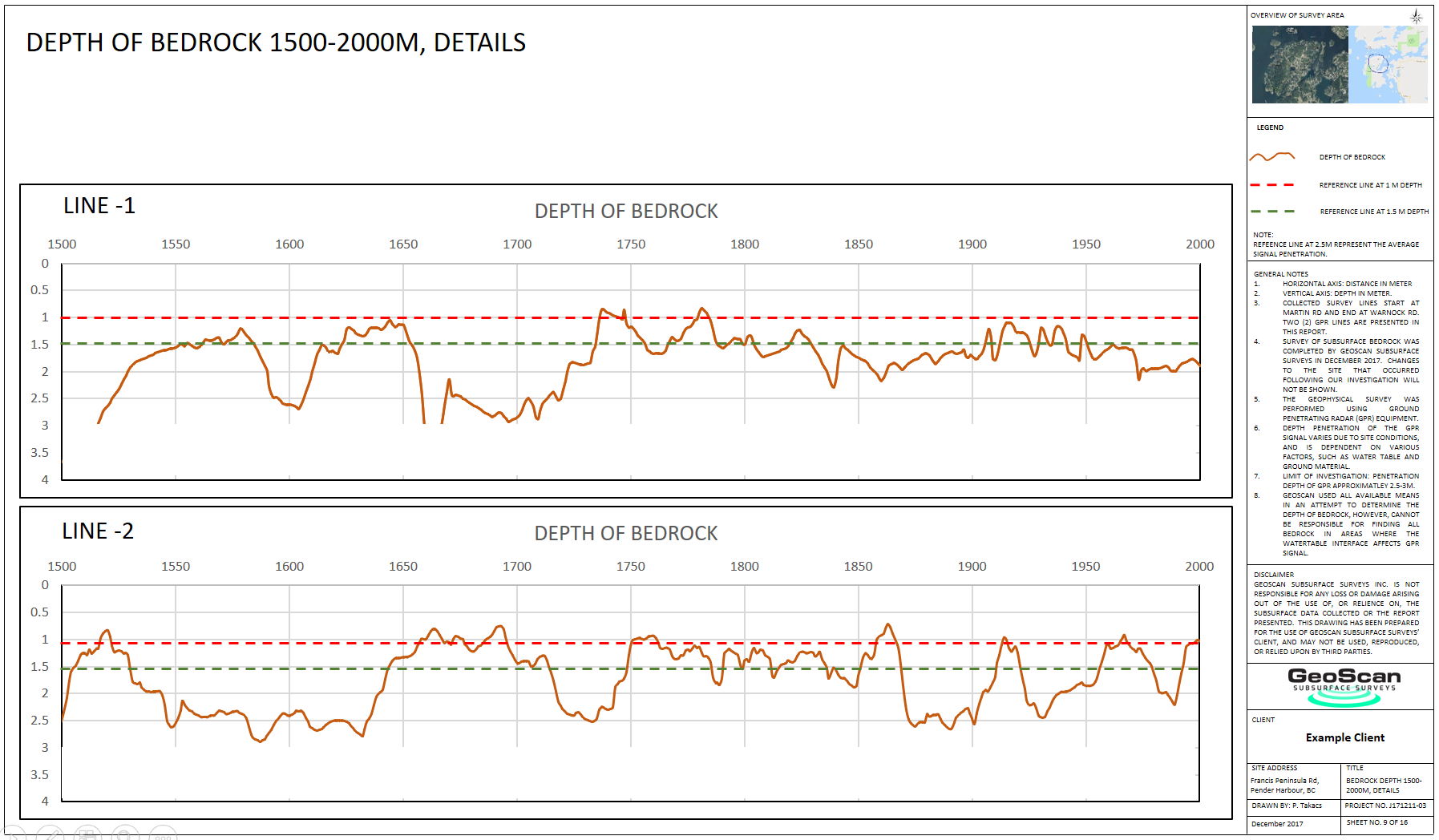Click the orange bedrock curve legend symbol
The image size is (1439, 840).
(1272, 157)
